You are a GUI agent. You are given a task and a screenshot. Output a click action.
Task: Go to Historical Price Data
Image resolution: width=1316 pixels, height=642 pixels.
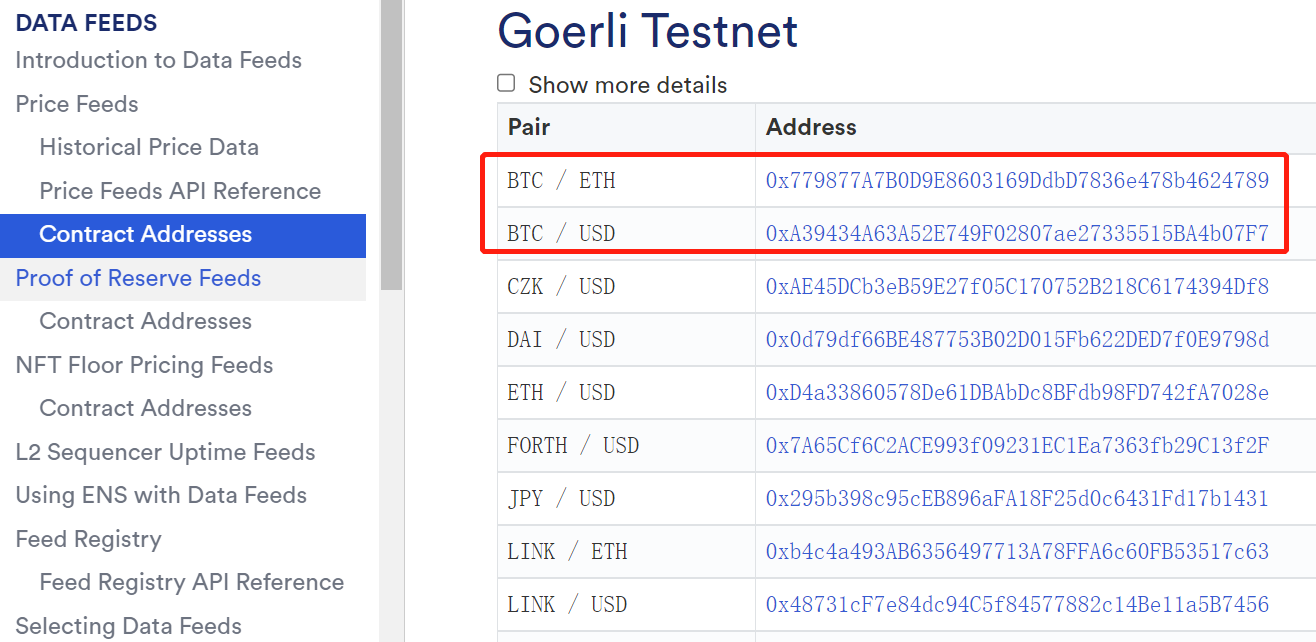149,147
